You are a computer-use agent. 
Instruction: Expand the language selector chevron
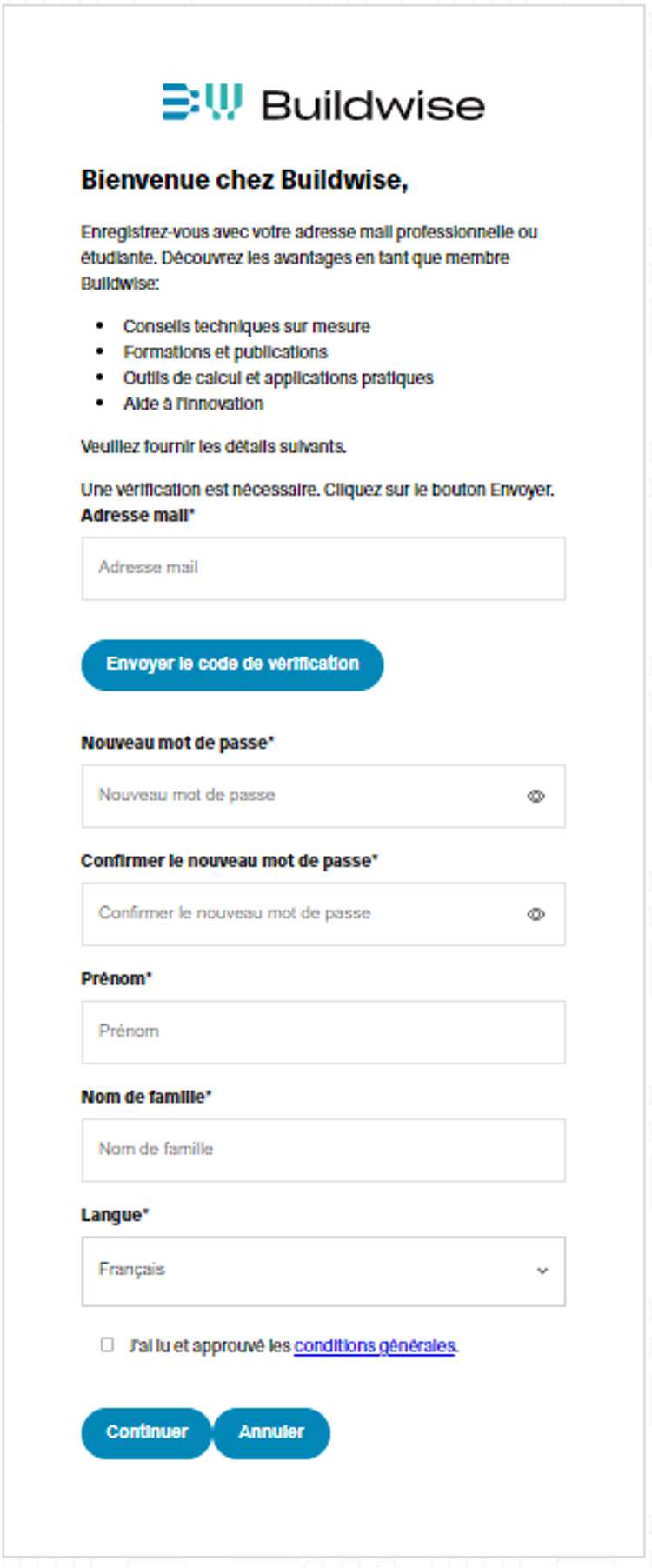(541, 1271)
